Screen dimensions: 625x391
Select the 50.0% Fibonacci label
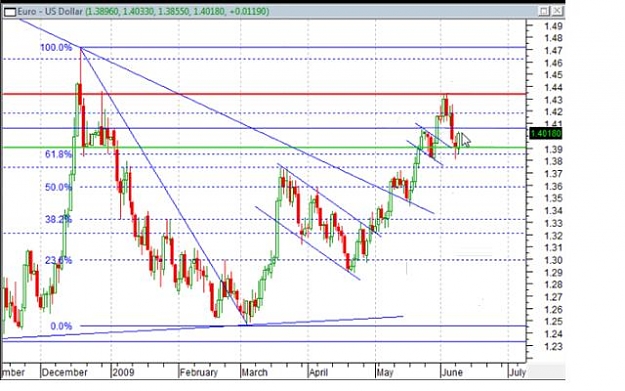pyautogui.click(x=58, y=187)
